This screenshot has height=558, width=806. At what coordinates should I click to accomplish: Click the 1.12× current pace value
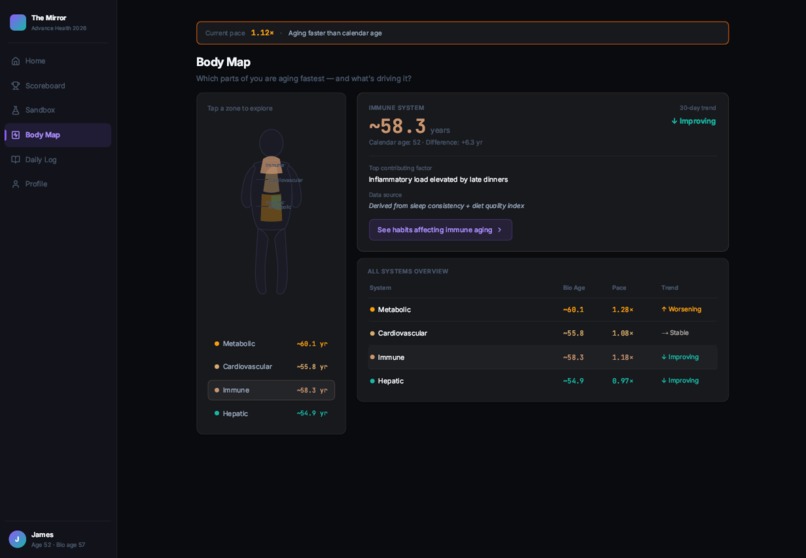point(262,33)
